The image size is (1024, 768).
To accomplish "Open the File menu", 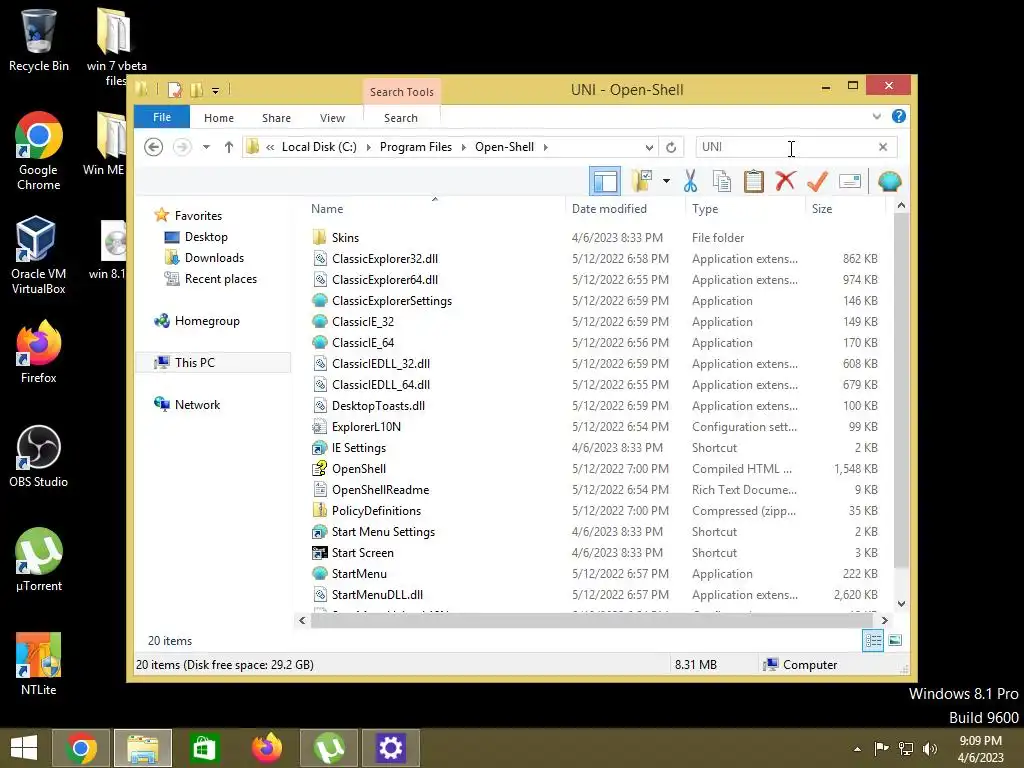I will [162, 118].
